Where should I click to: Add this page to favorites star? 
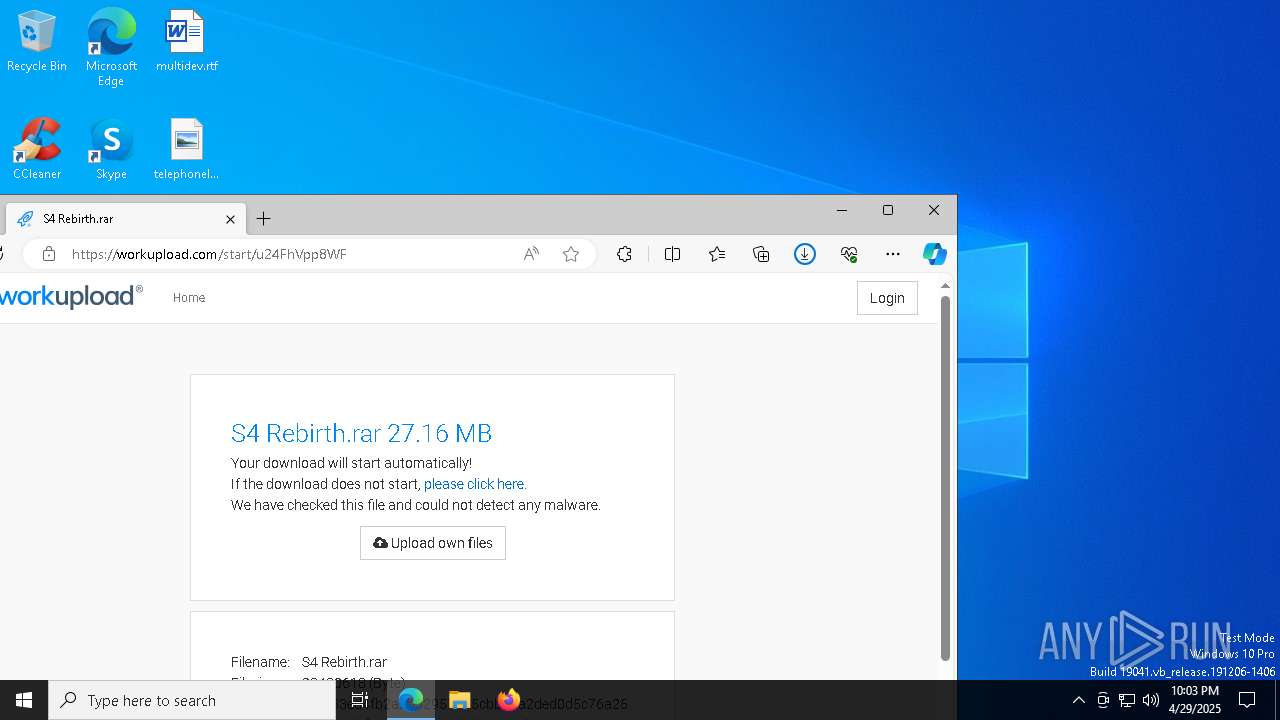pyautogui.click(x=571, y=254)
